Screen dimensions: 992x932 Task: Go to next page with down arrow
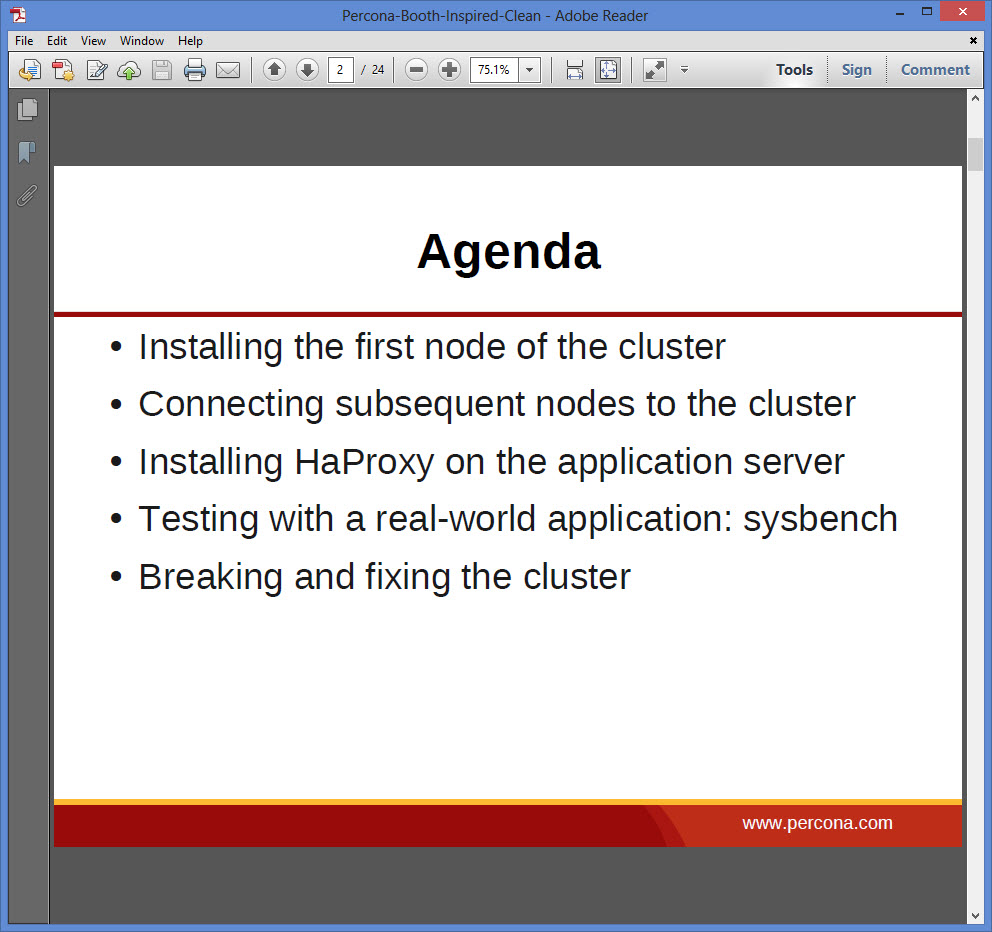(x=307, y=70)
